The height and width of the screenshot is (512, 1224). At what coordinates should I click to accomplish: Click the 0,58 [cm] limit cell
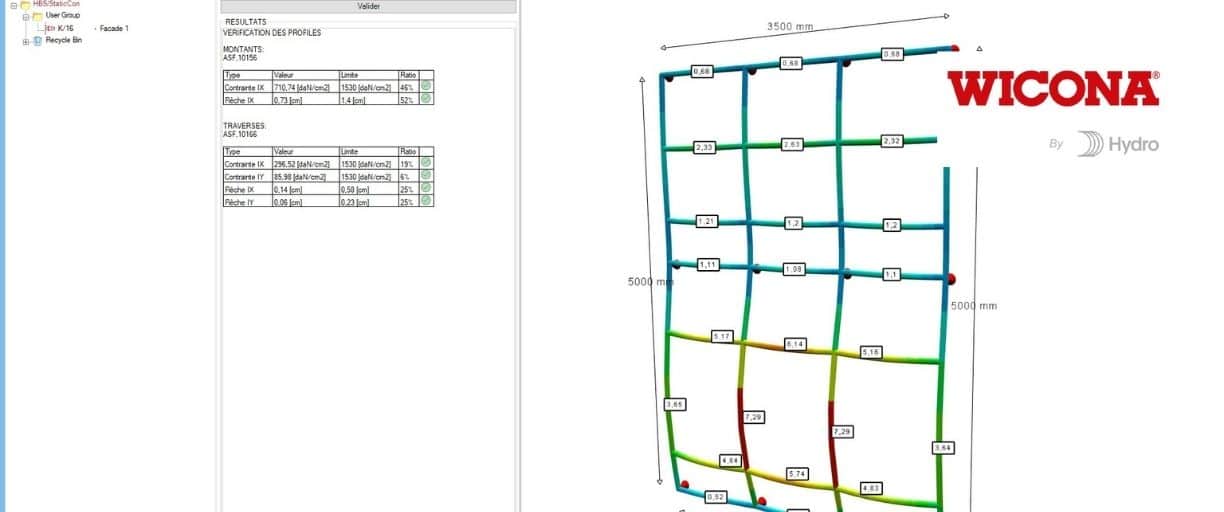click(x=369, y=188)
